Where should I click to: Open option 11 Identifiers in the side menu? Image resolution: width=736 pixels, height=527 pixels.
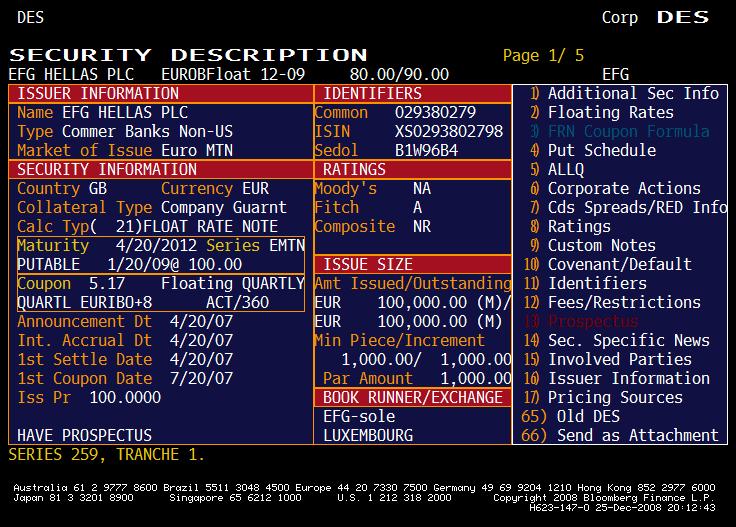585,283
